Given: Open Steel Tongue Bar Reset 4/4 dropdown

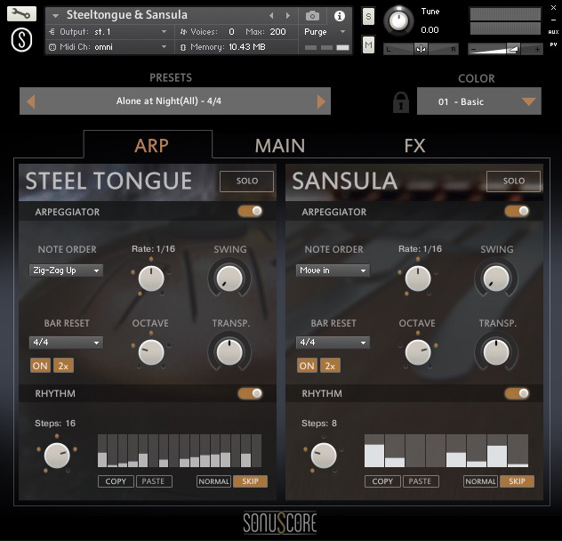Looking at the screenshot, I should (66, 342).
